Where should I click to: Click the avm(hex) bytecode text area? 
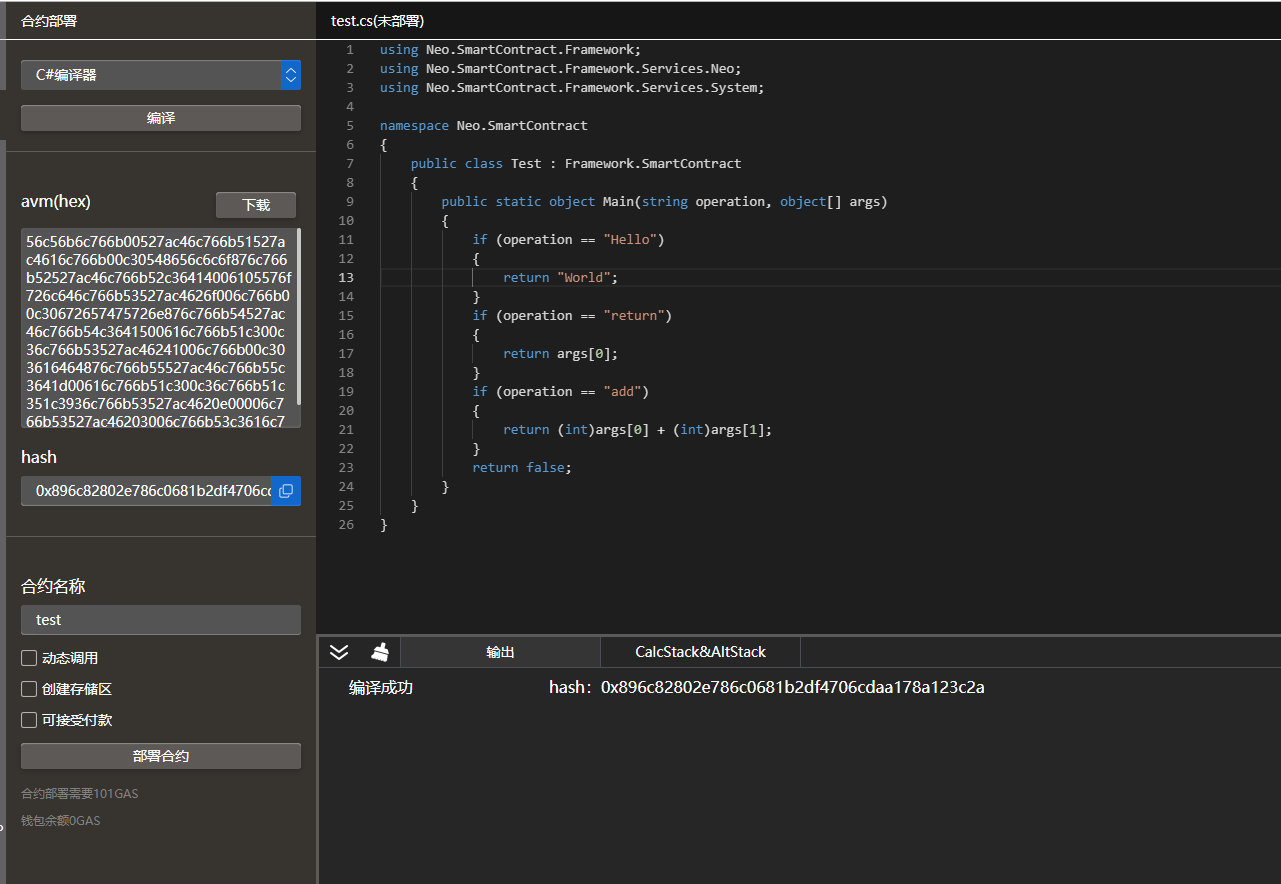155,328
